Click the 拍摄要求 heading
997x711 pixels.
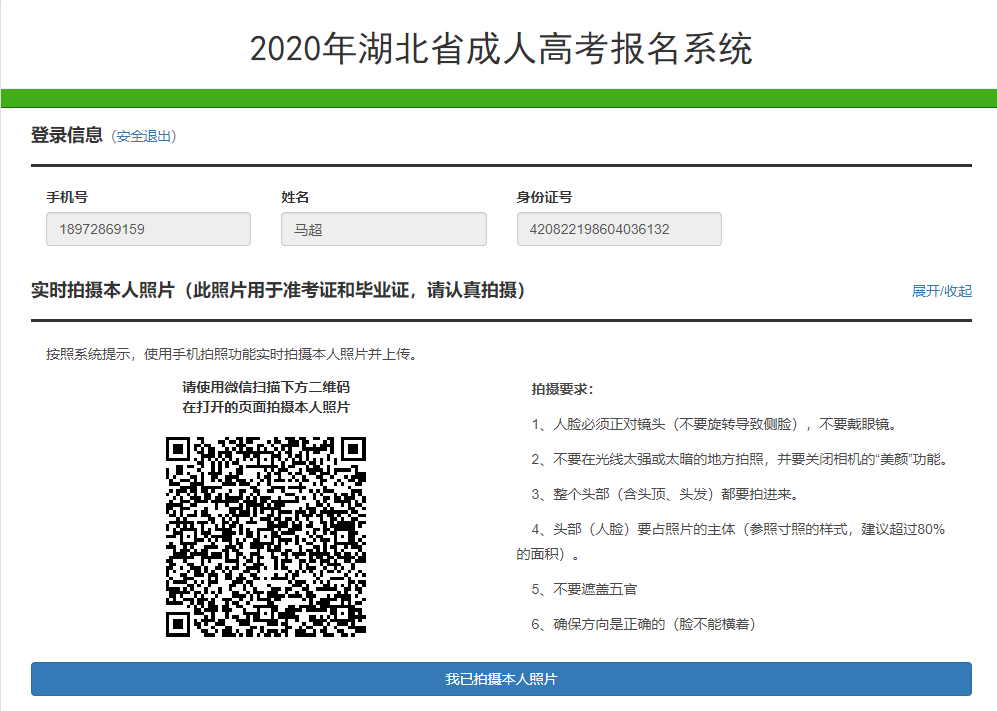tap(562, 389)
